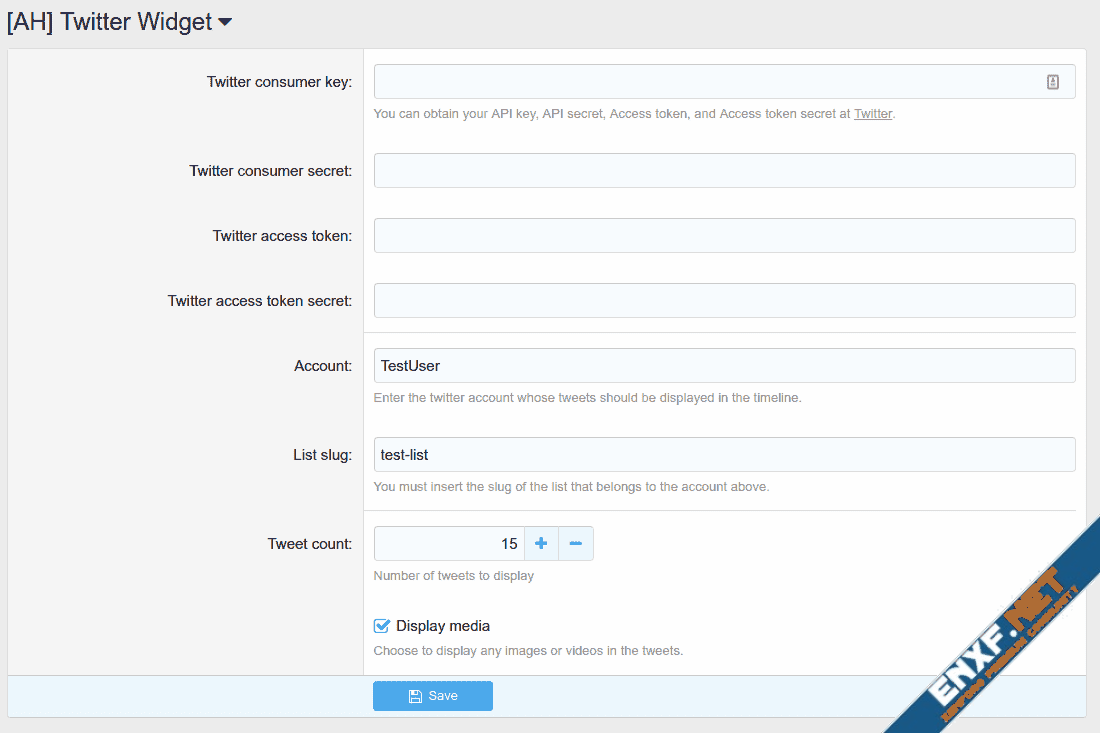
Task: Click the Tweet count number box showing 15
Action: pos(448,544)
